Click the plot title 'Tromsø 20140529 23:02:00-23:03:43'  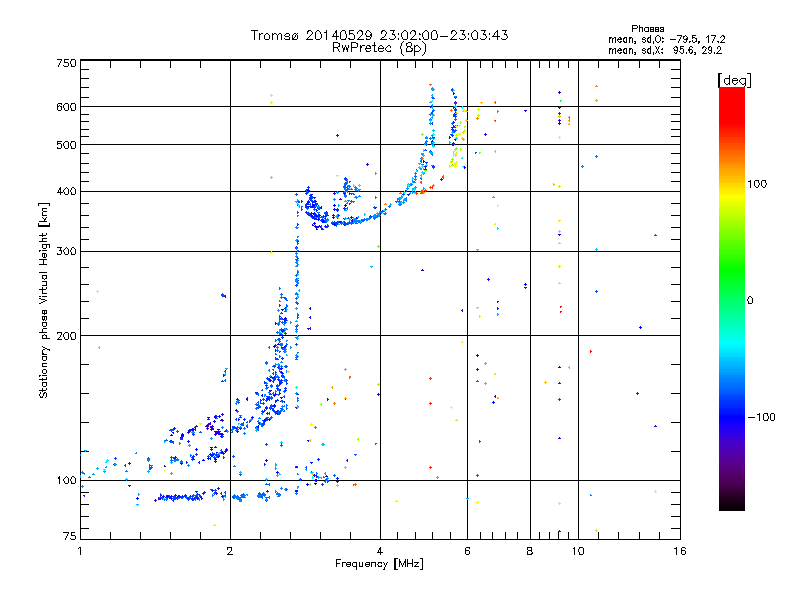click(380, 35)
